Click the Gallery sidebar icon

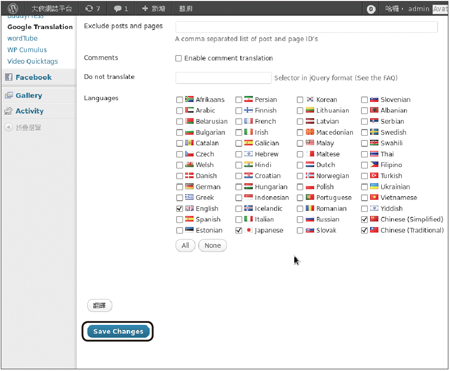point(9,95)
